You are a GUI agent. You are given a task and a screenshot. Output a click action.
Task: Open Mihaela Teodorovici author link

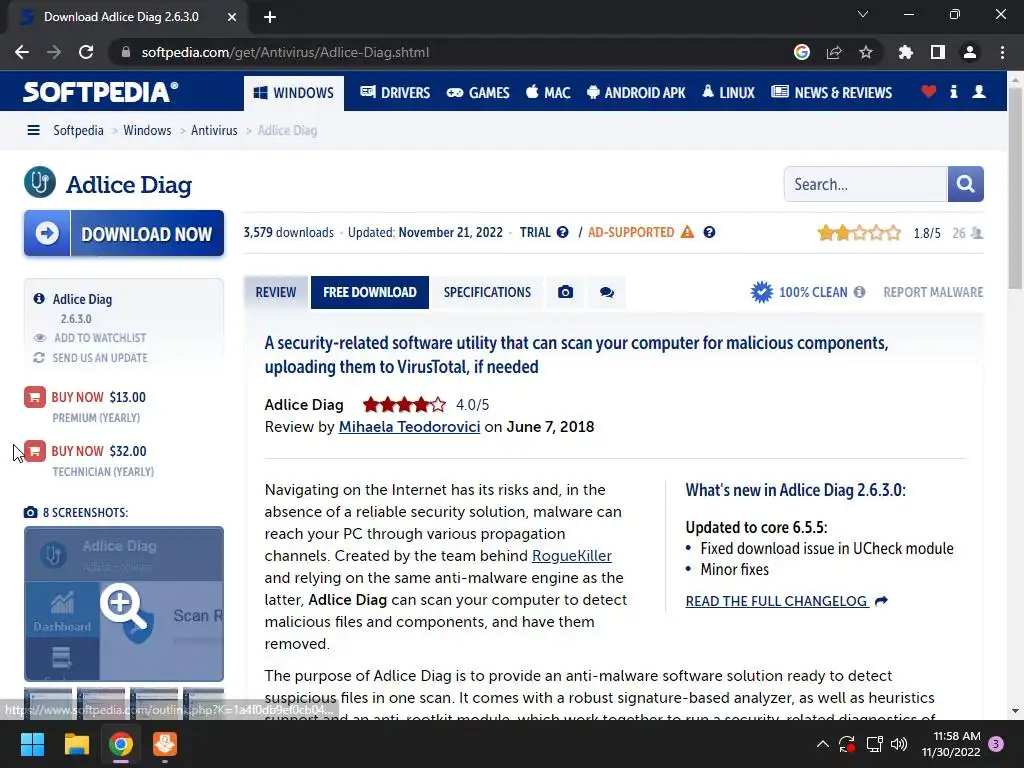click(409, 426)
